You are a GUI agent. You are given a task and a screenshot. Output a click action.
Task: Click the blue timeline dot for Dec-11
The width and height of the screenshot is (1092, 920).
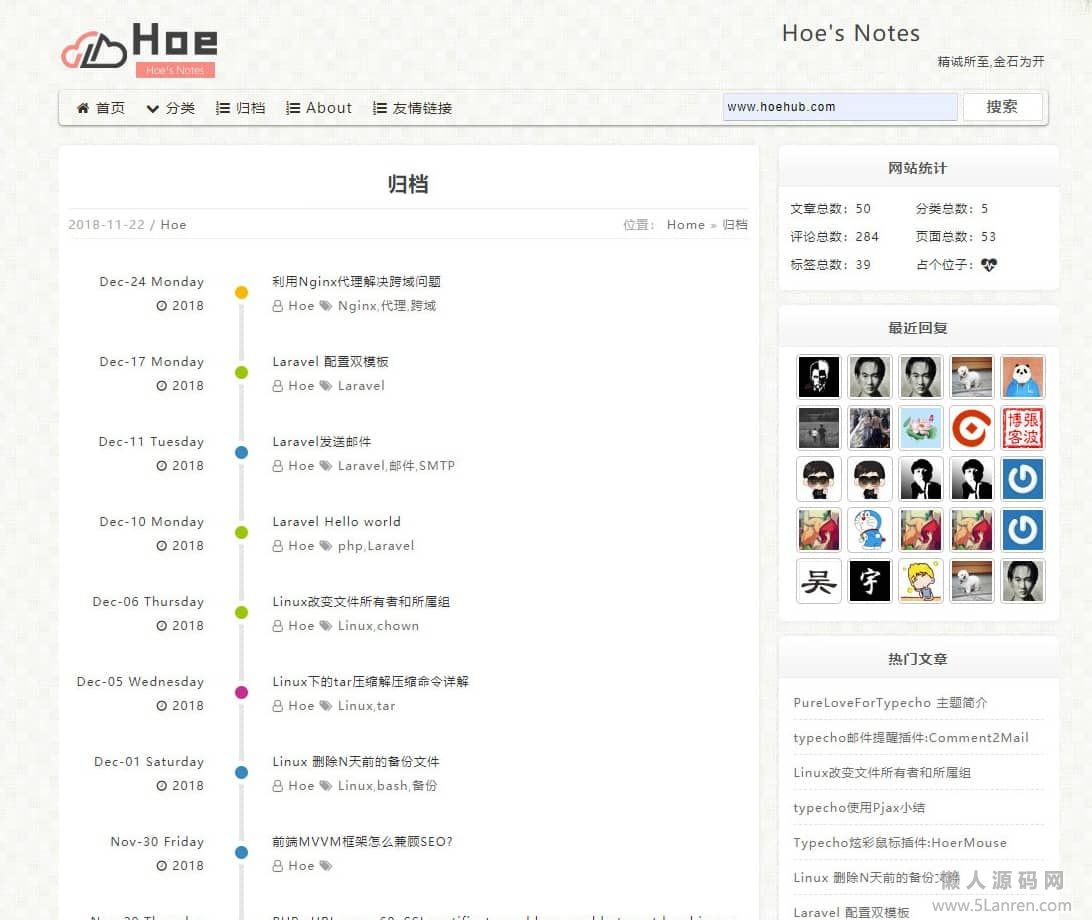[242, 453]
